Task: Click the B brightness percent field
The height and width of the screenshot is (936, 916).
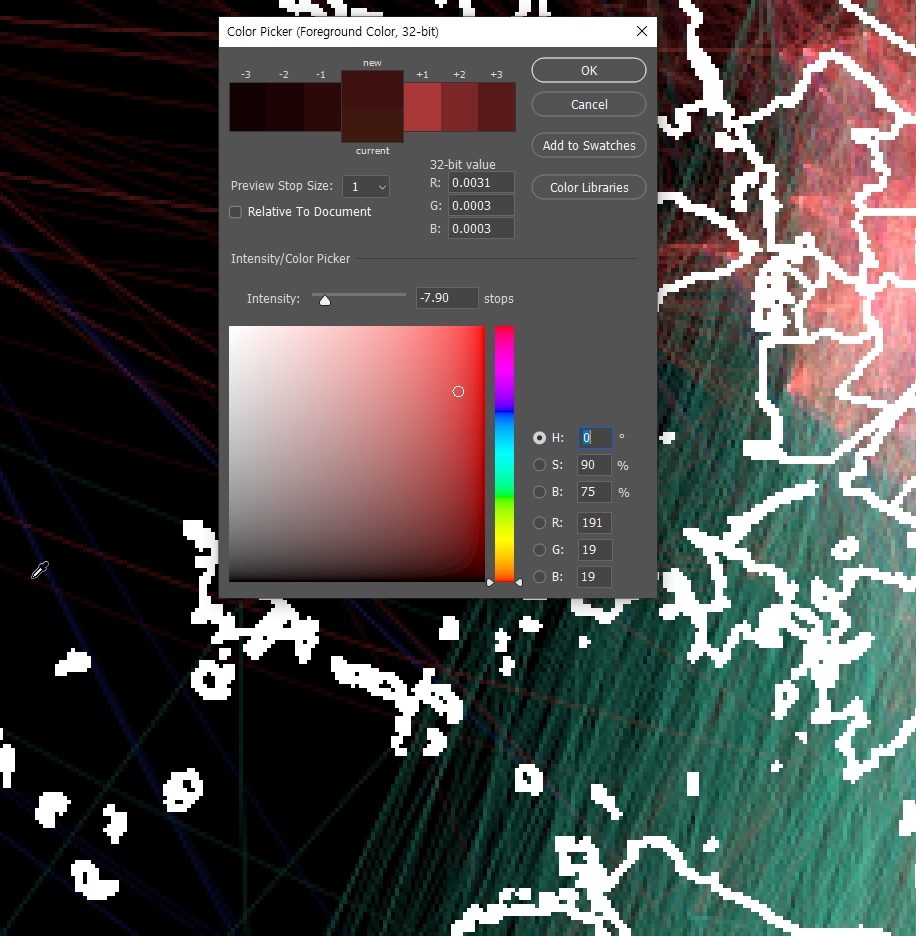Action: click(x=594, y=492)
